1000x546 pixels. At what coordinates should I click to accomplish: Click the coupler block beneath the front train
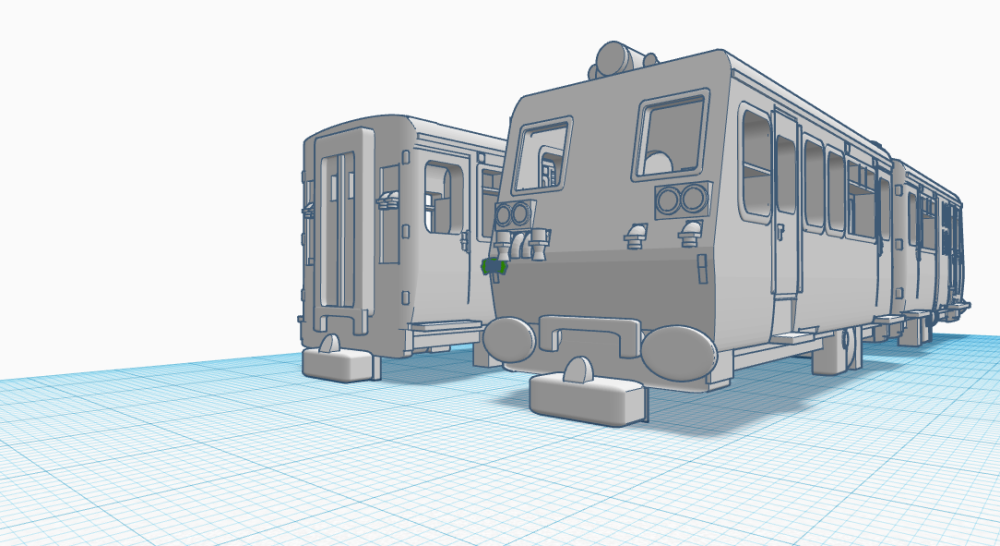tap(587, 397)
